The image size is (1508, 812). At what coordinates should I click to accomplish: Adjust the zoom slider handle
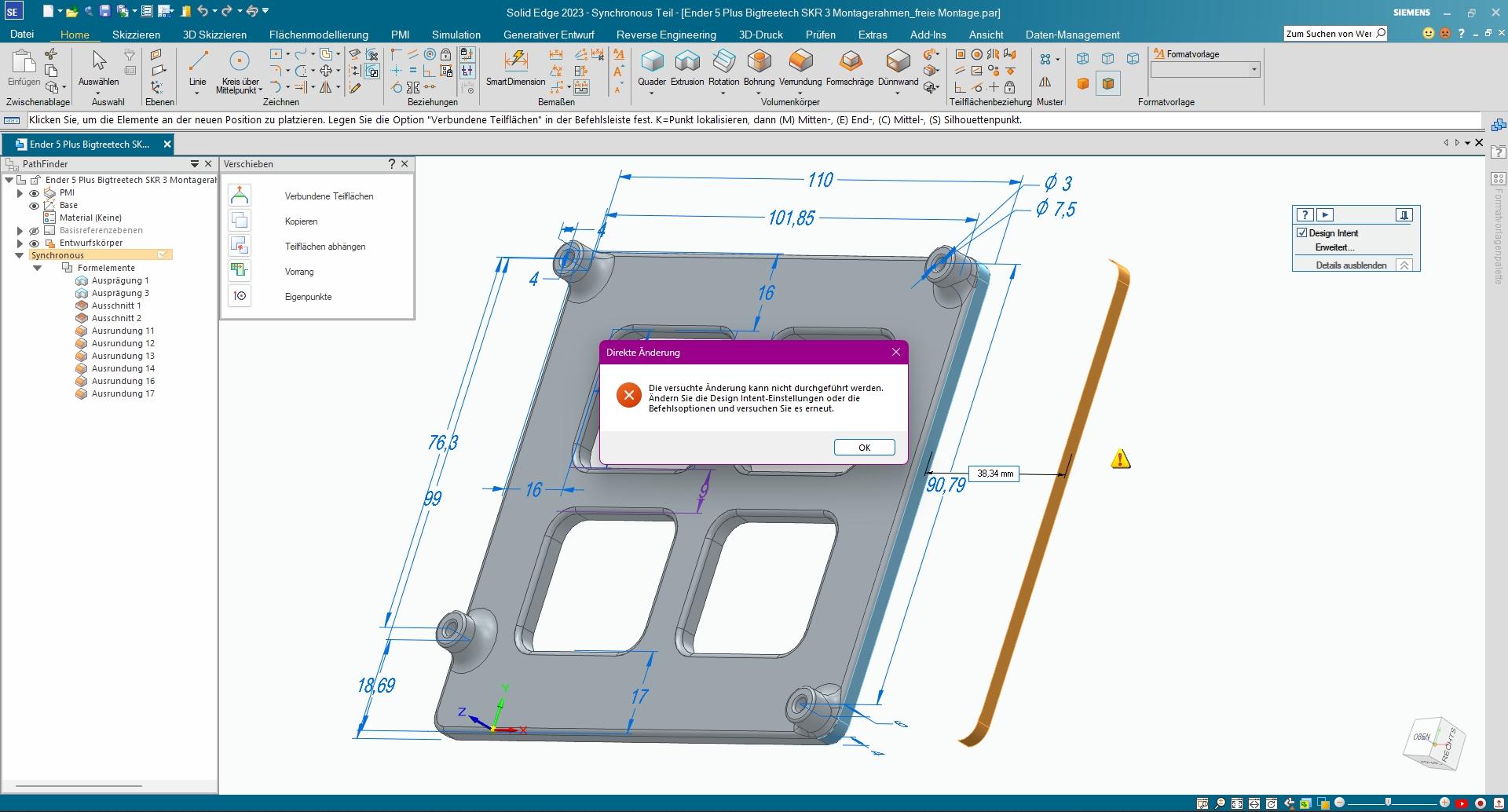(1388, 803)
